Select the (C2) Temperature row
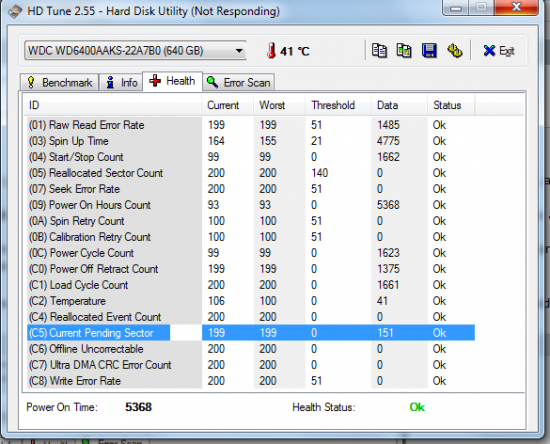Image resolution: width=550 pixels, height=444 pixels. coord(251,301)
